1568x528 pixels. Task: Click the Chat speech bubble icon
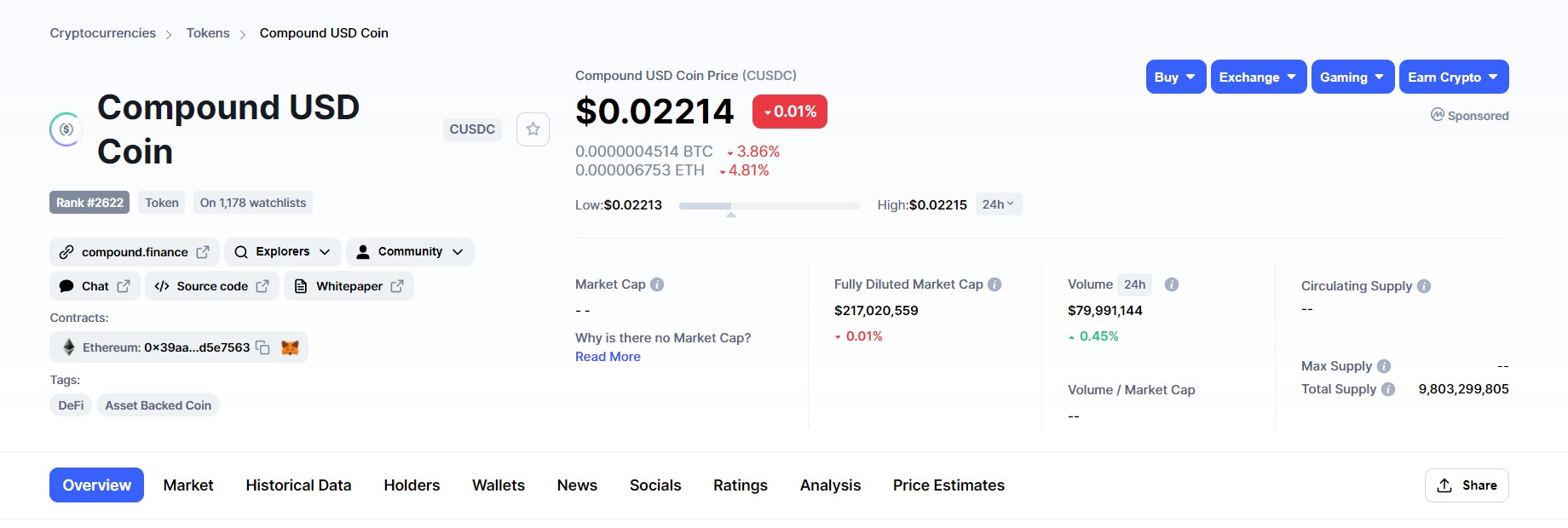point(66,286)
